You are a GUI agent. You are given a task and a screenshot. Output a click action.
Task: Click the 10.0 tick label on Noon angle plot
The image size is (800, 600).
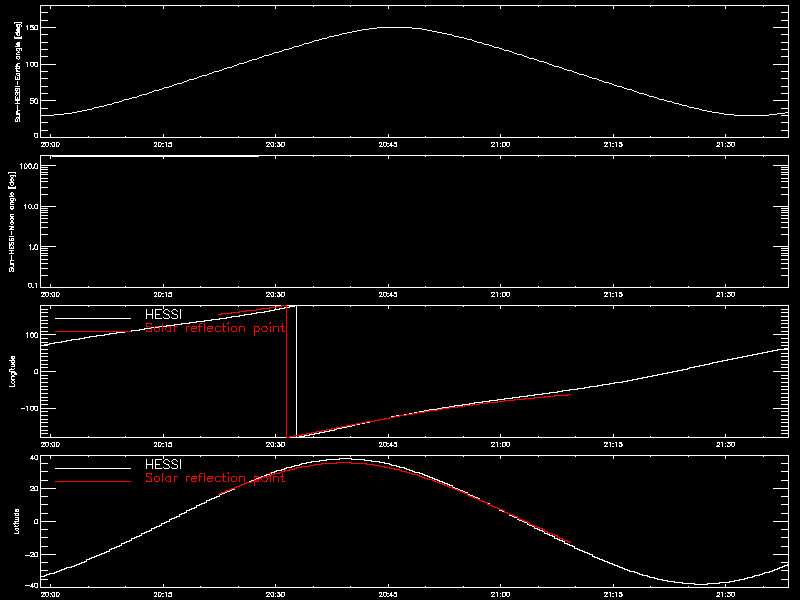tap(30, 207)
